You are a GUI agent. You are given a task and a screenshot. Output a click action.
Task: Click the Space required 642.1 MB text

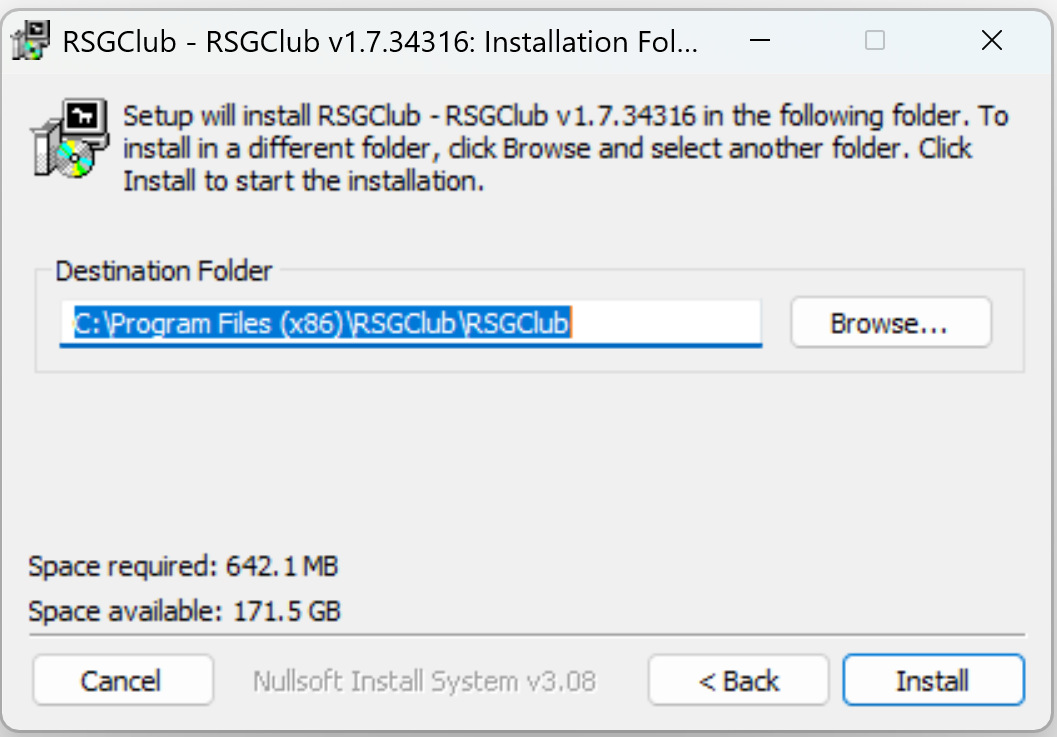click(183, 566)
